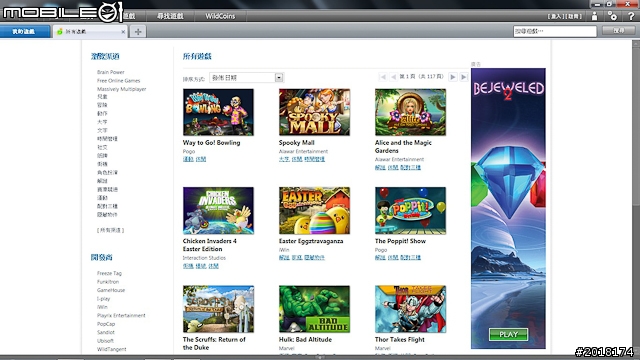Screen dimensions: 640x360
Task: Select the Brain Power channel
Action: tap(111, 72)
